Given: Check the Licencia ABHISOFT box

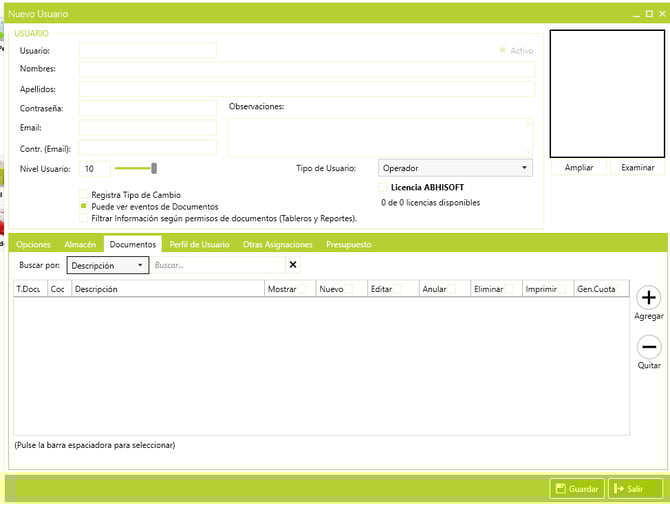Looking at the screenshot, I should [384, 187].
